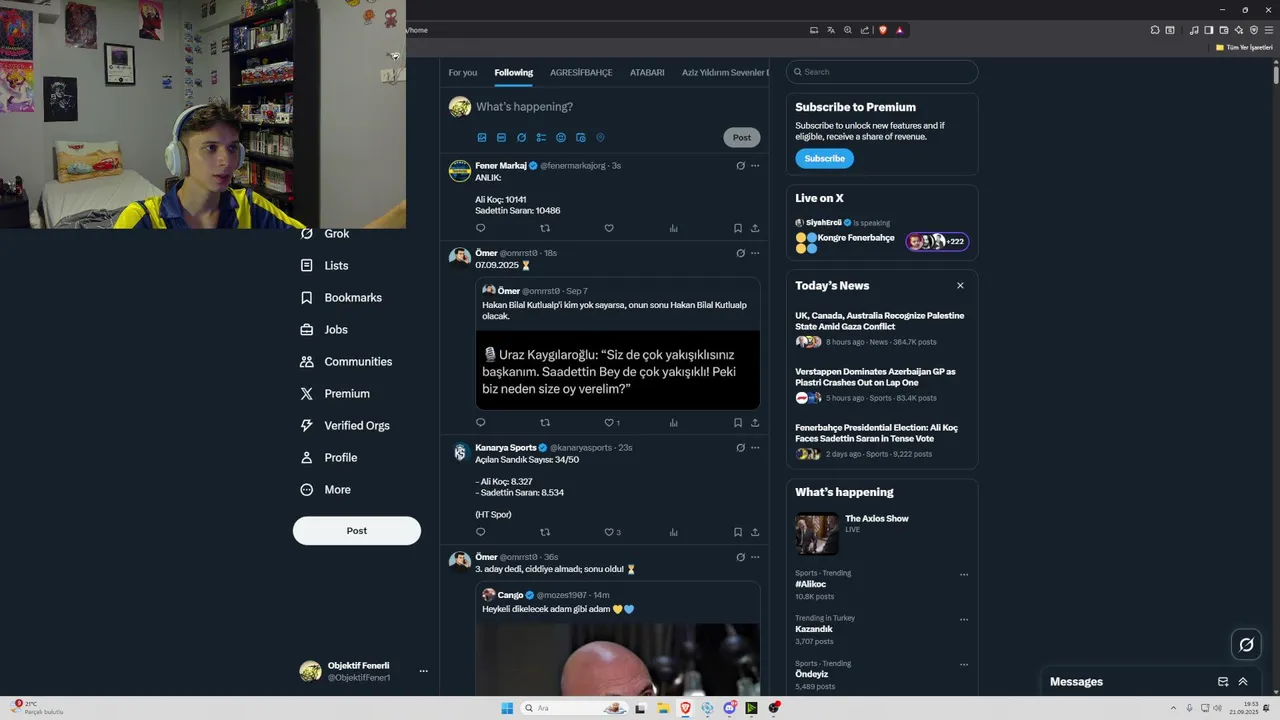The height and width of the screenshot is (720, 1280).
Task: Open File Explorer from the taskbar
Action: pyautogui.click(x=663, y=708)
